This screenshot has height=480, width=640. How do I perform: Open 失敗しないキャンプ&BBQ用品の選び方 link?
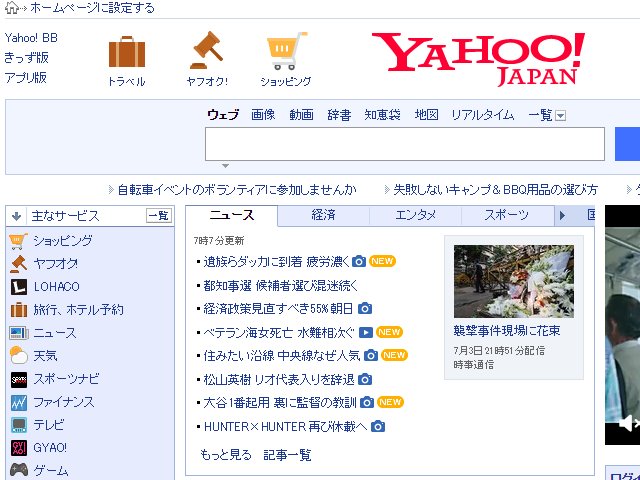tap(496, 190)
